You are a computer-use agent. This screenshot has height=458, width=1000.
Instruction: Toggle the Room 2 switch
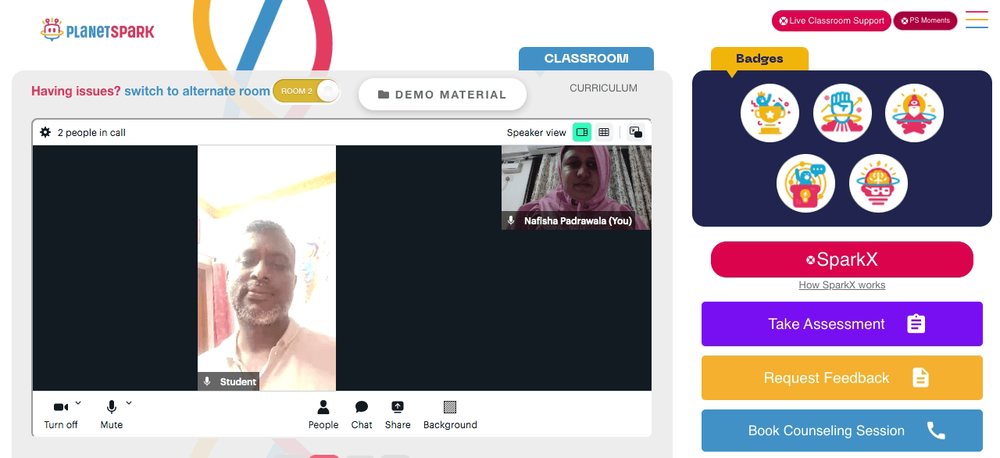(306, 91)
